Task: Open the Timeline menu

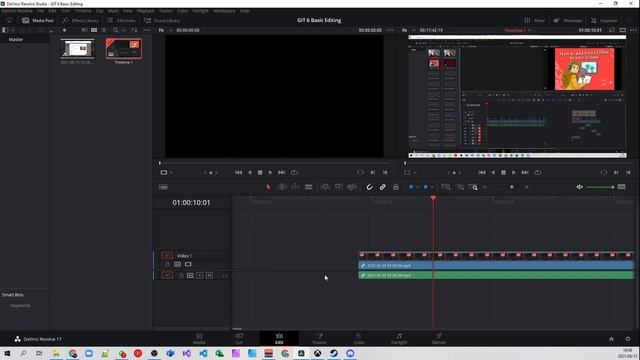Action: pyautogui.click(x=83, y=11)
